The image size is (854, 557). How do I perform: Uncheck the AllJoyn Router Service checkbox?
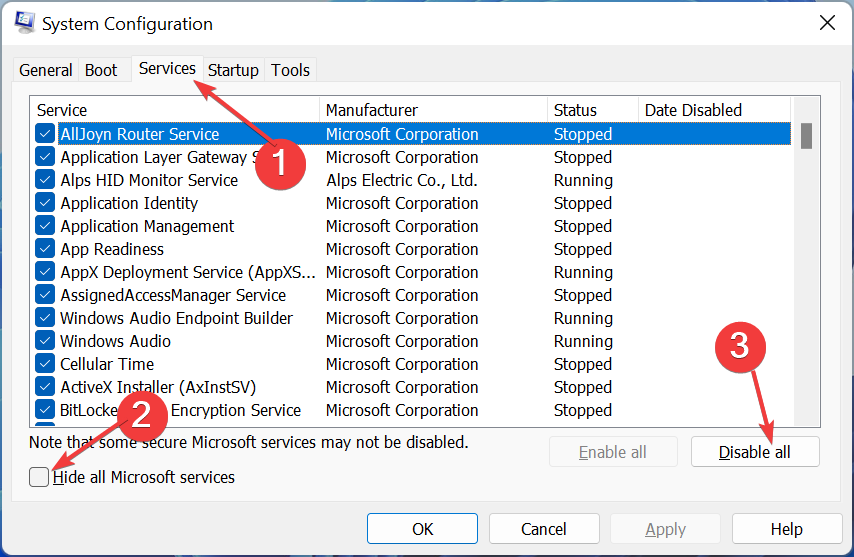pos(45,134)
